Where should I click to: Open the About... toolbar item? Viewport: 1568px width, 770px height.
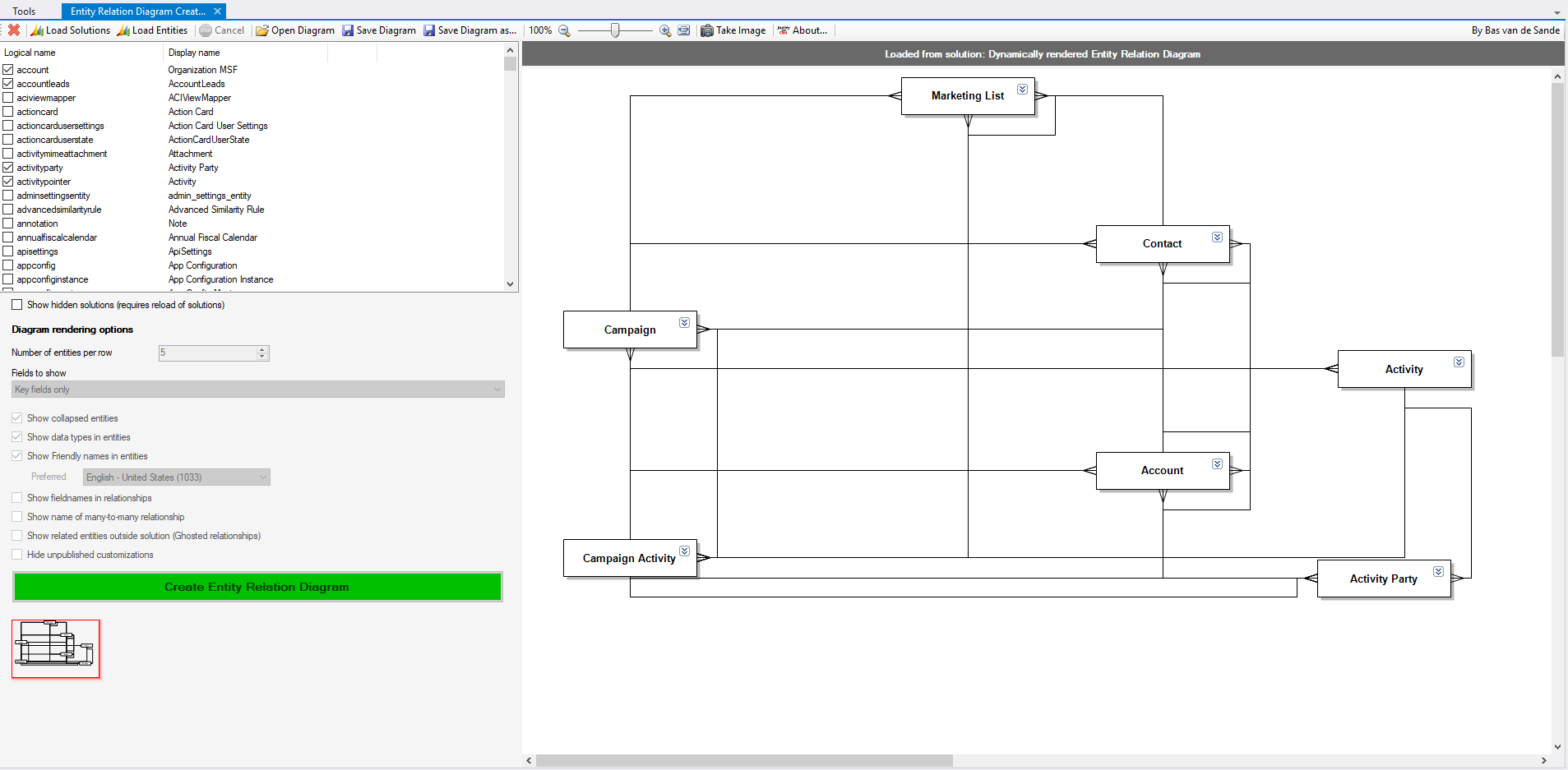tap(803, 30)
